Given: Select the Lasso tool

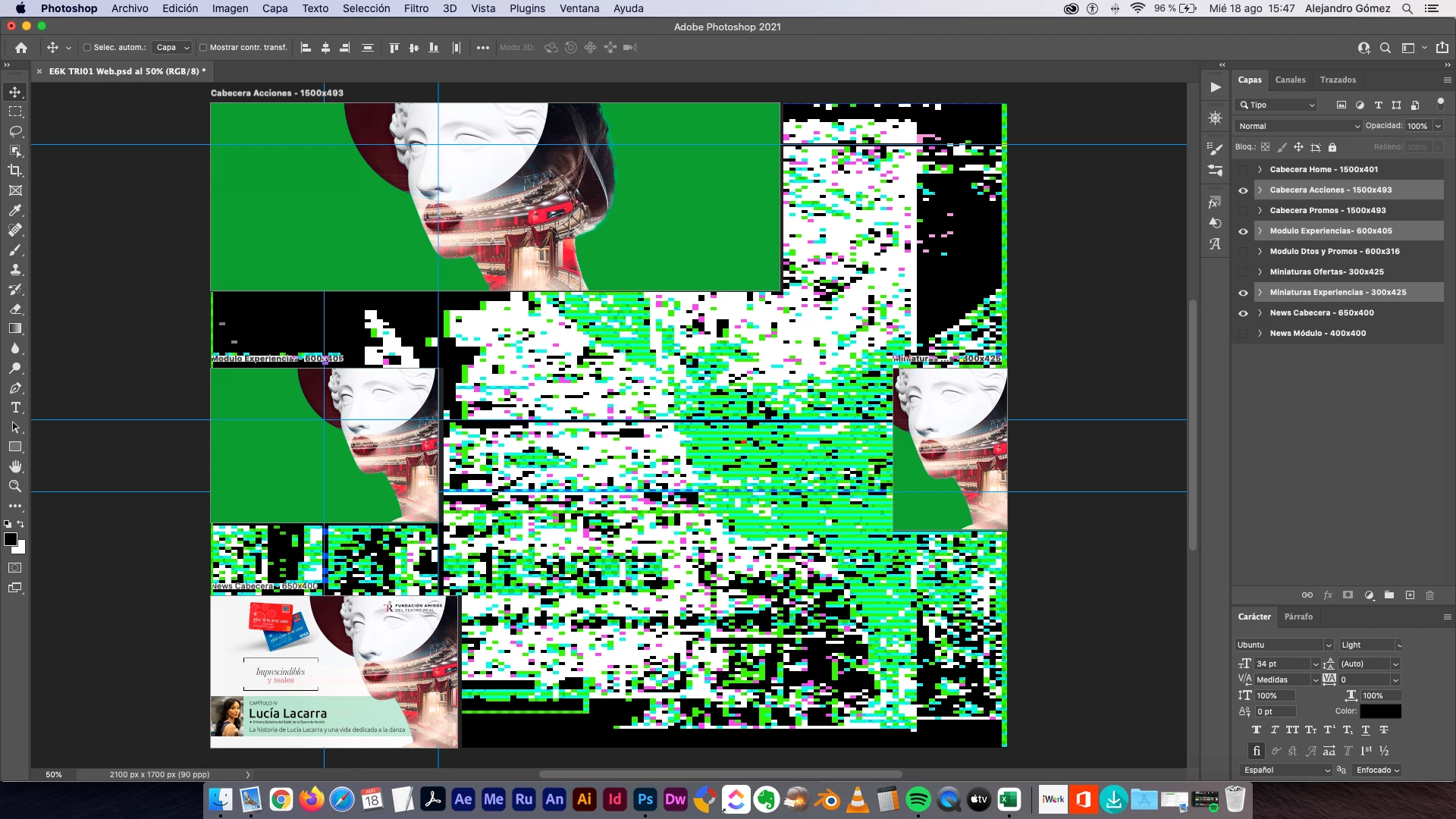Looking at the screenshot, I should (15, 131).
